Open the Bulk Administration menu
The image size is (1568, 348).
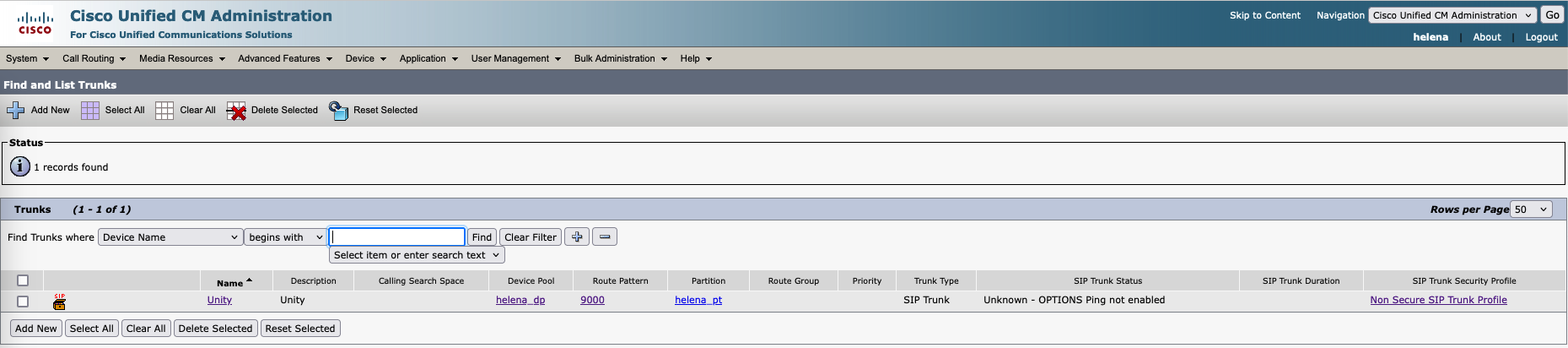[620, 58]
